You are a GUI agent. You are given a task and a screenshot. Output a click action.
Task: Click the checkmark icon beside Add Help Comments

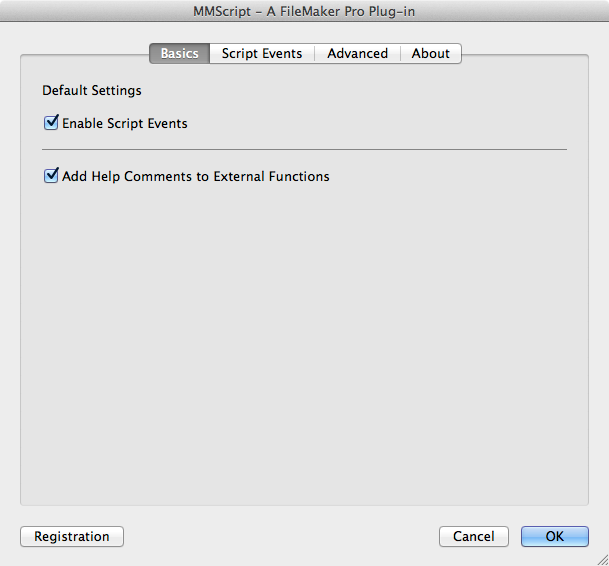point(51,176)
